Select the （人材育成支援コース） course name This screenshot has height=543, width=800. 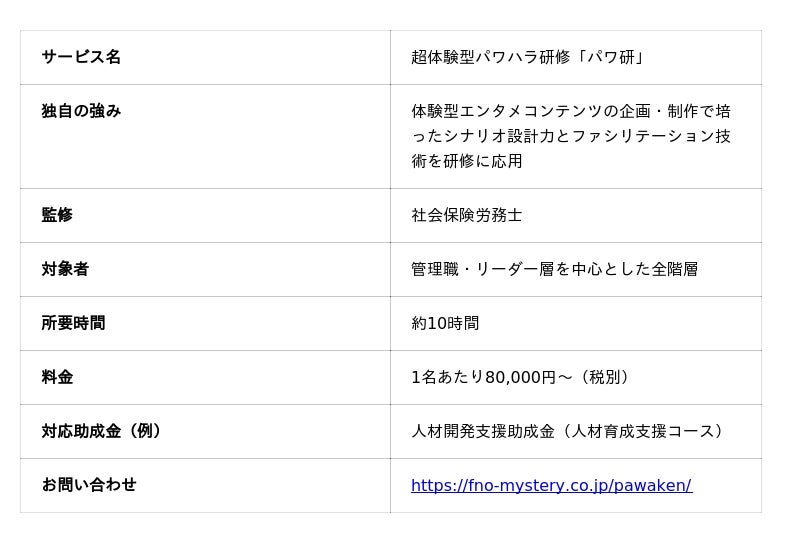click(645, 431)
